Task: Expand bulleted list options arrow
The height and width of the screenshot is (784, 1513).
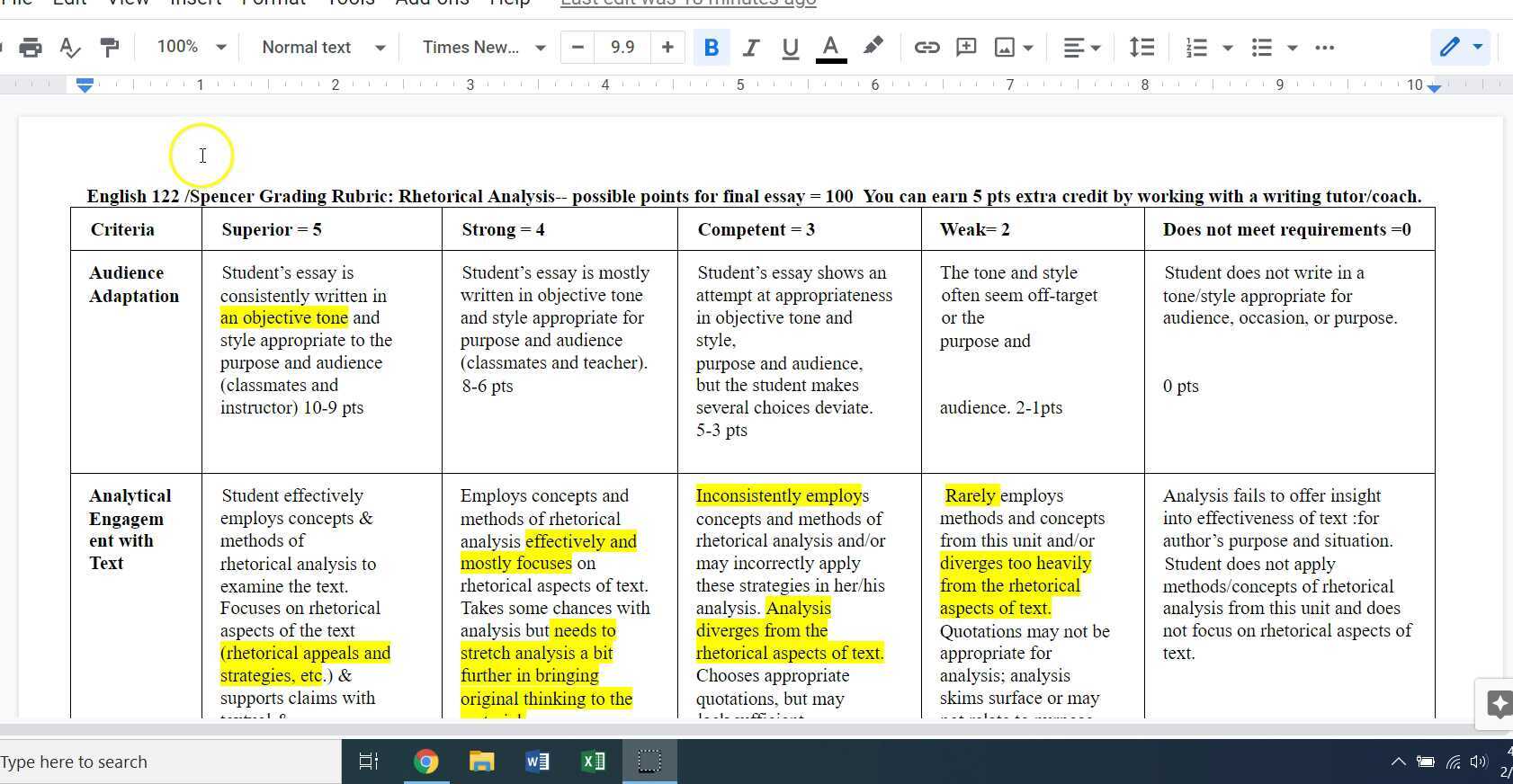Action: tap(1293, 48)
